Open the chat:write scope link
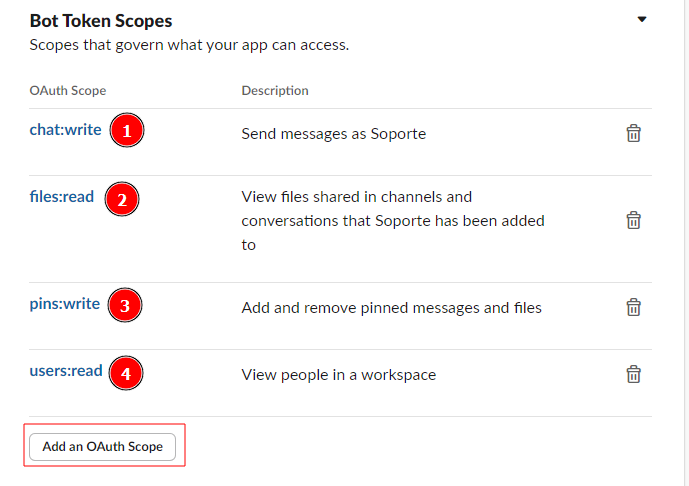 (65, 129)
